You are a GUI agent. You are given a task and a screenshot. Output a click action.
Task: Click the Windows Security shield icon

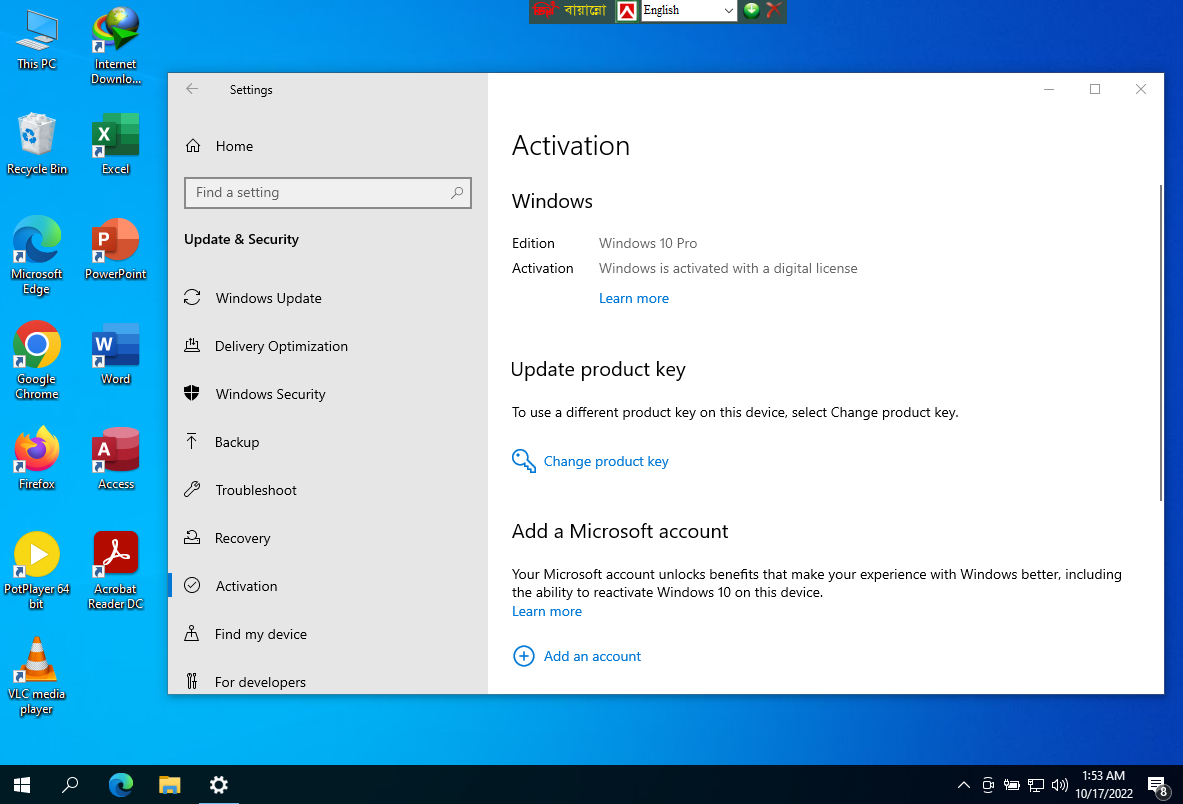pos(193,394)
